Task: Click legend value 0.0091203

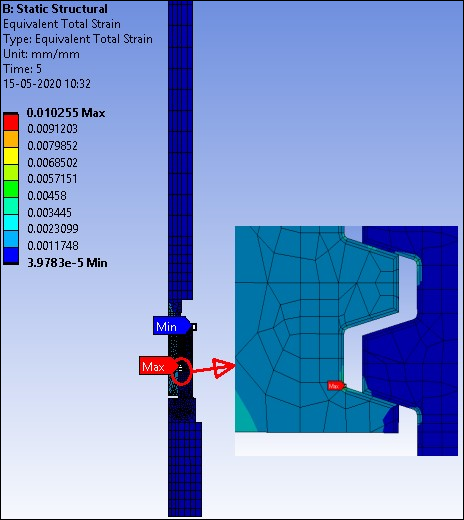Action: [52, 129]
